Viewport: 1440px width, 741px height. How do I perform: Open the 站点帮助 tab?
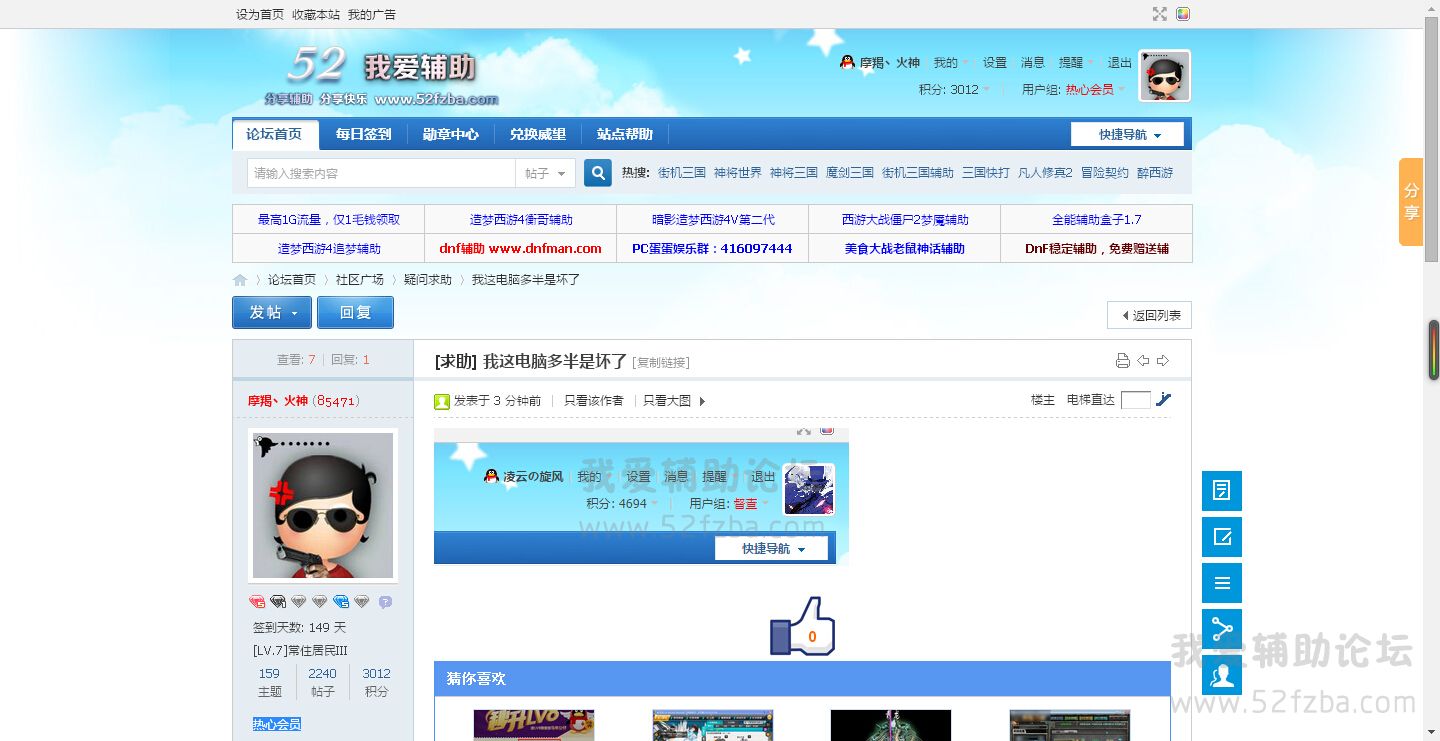625,134
